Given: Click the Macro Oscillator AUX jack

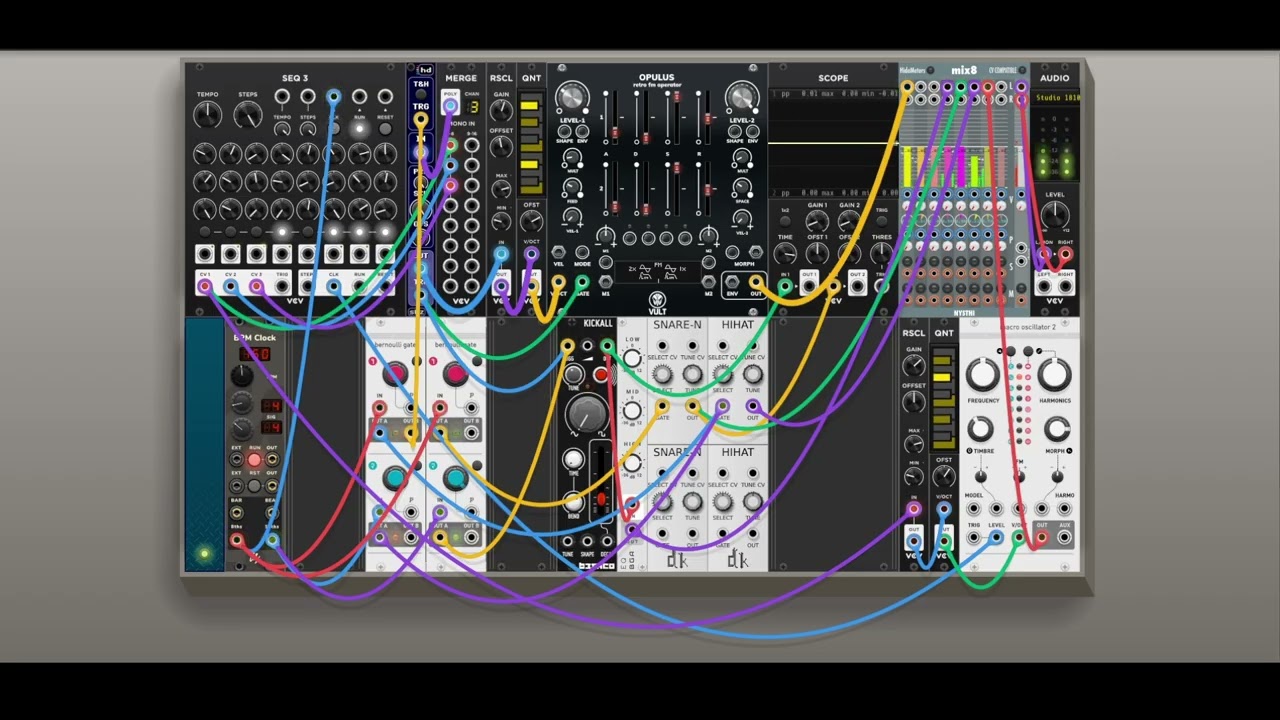Looking at the screenshot, I should pyautogui.click(x=1064, y=538).
